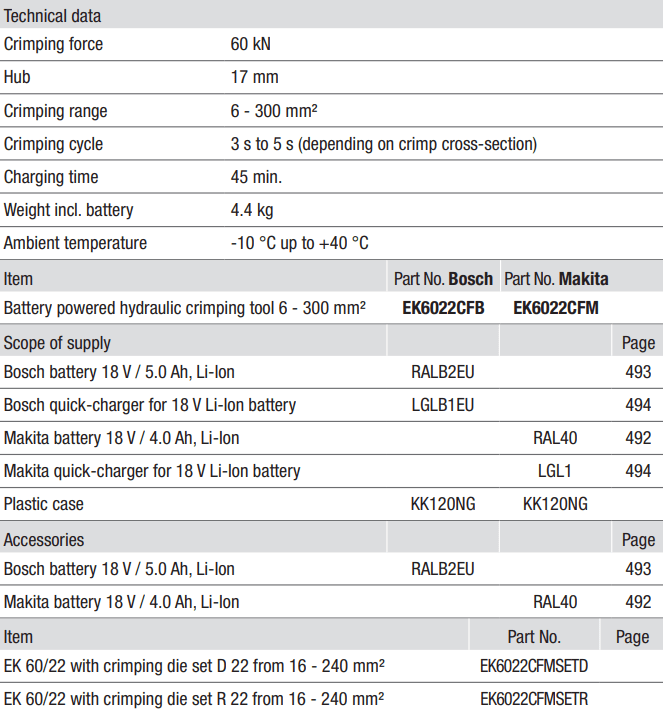Viewport: 663px width, 709px height.
Task: Click the "Scope of supply" section header
Action: tap(57, 343)
